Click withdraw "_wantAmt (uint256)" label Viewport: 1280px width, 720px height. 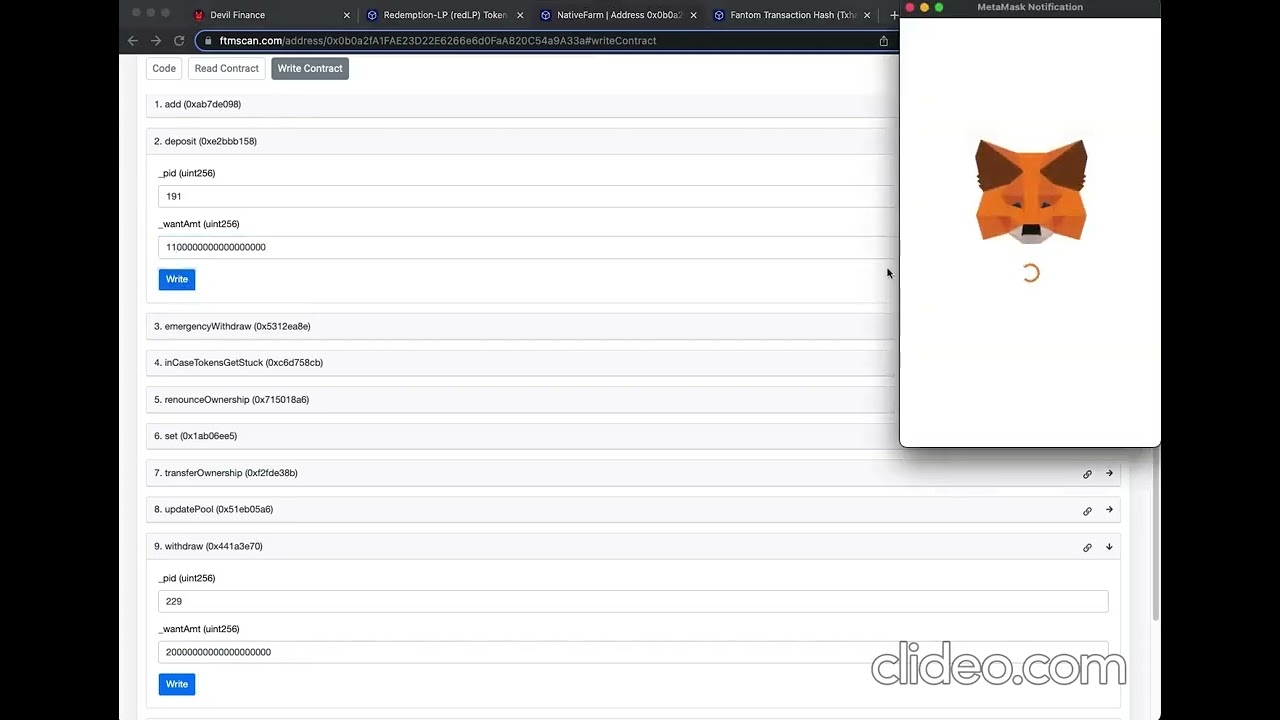(x=199, y=629)
